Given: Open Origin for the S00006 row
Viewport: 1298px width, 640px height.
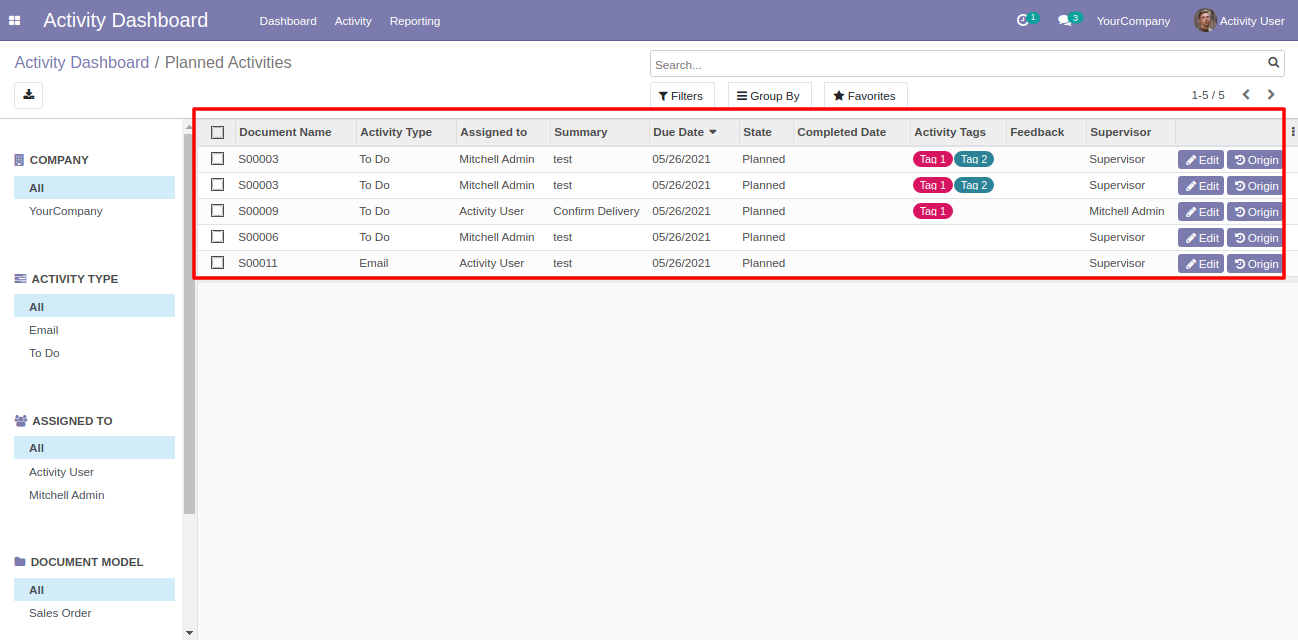Looking at the screenshot, I should [x=1255, y=238].
